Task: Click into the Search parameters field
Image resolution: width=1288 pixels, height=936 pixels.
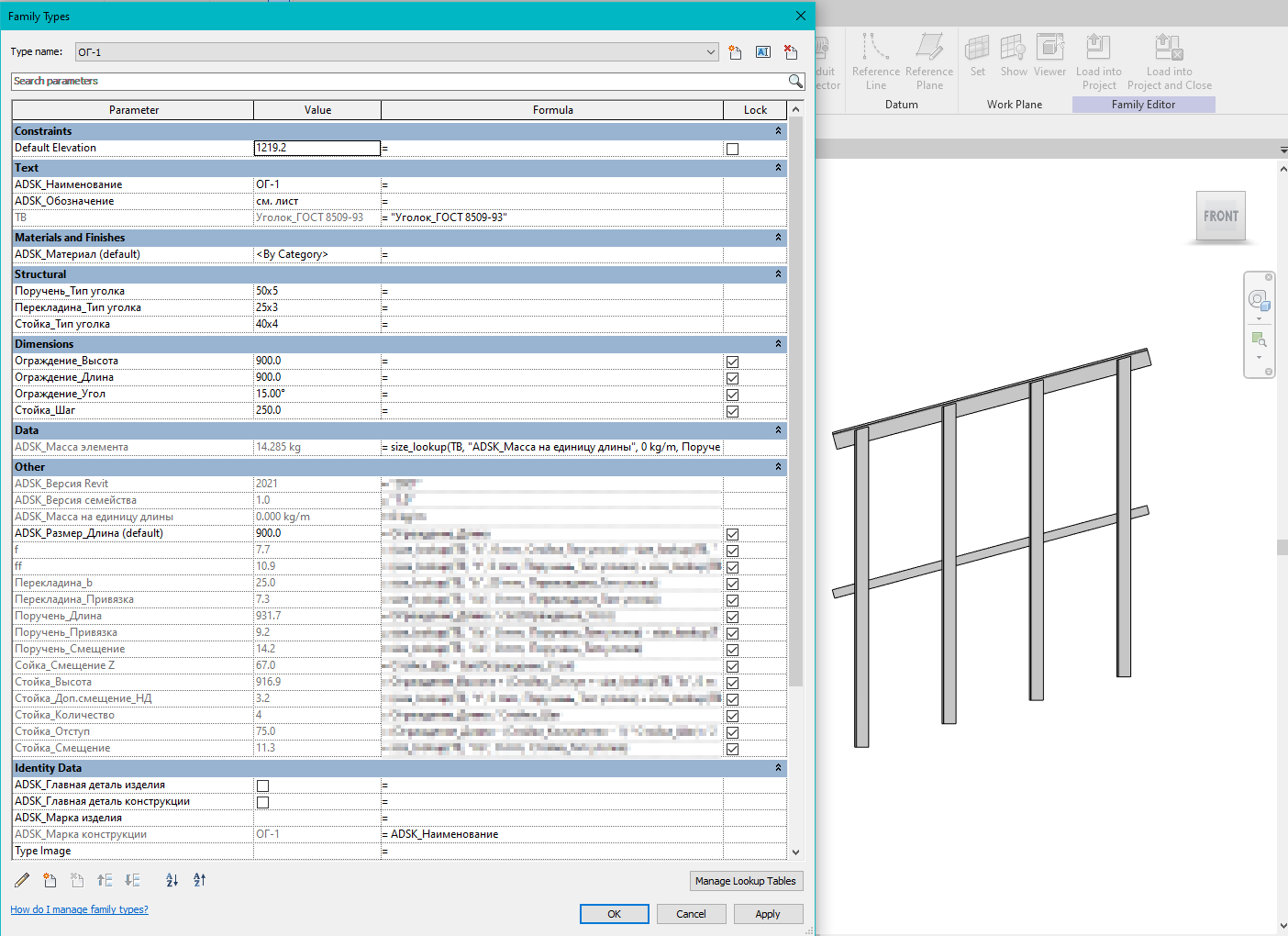Action: pyautogui.click(x=394, y=81)
